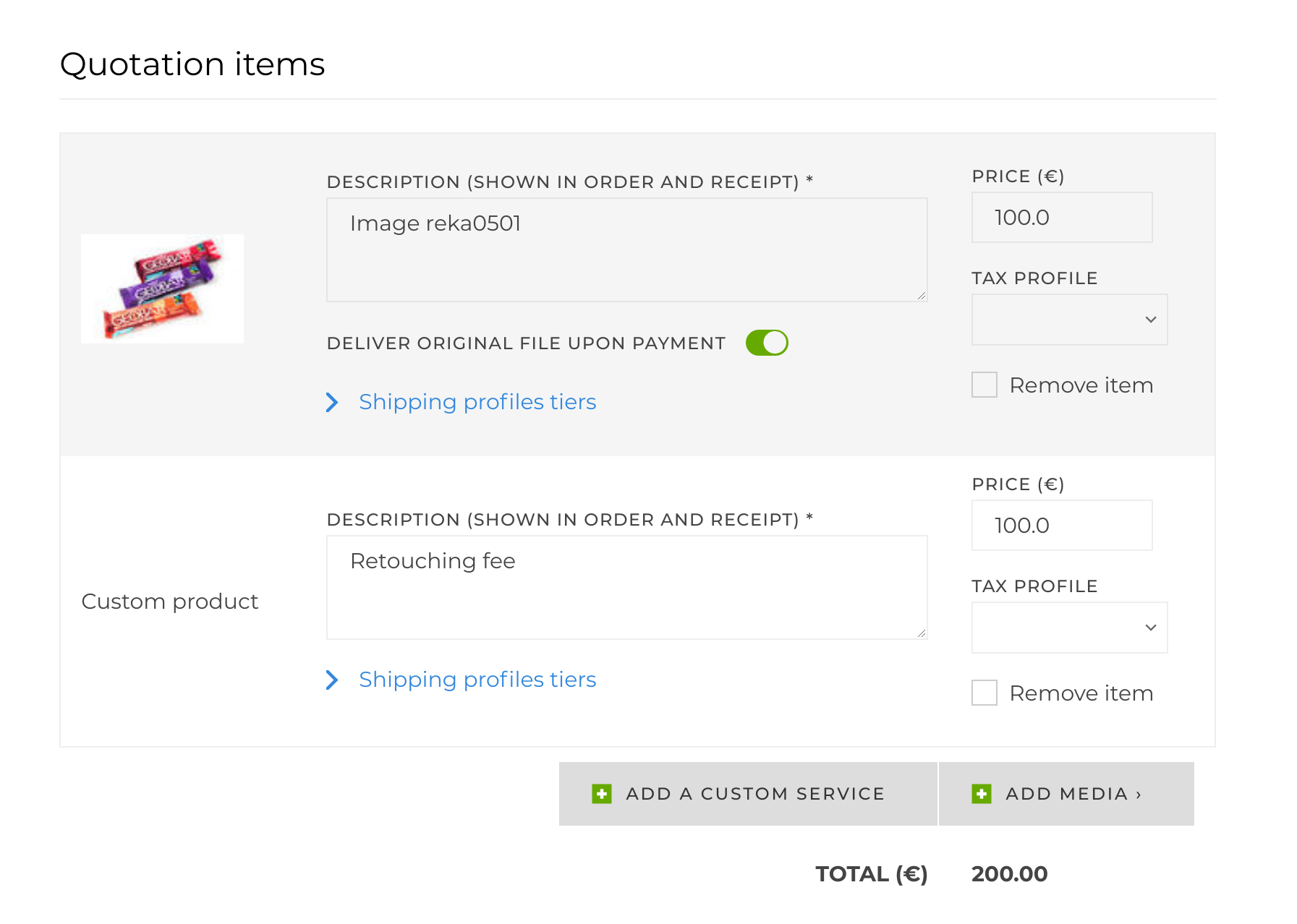Check Remove item for the Custom product

coord(985,693)
